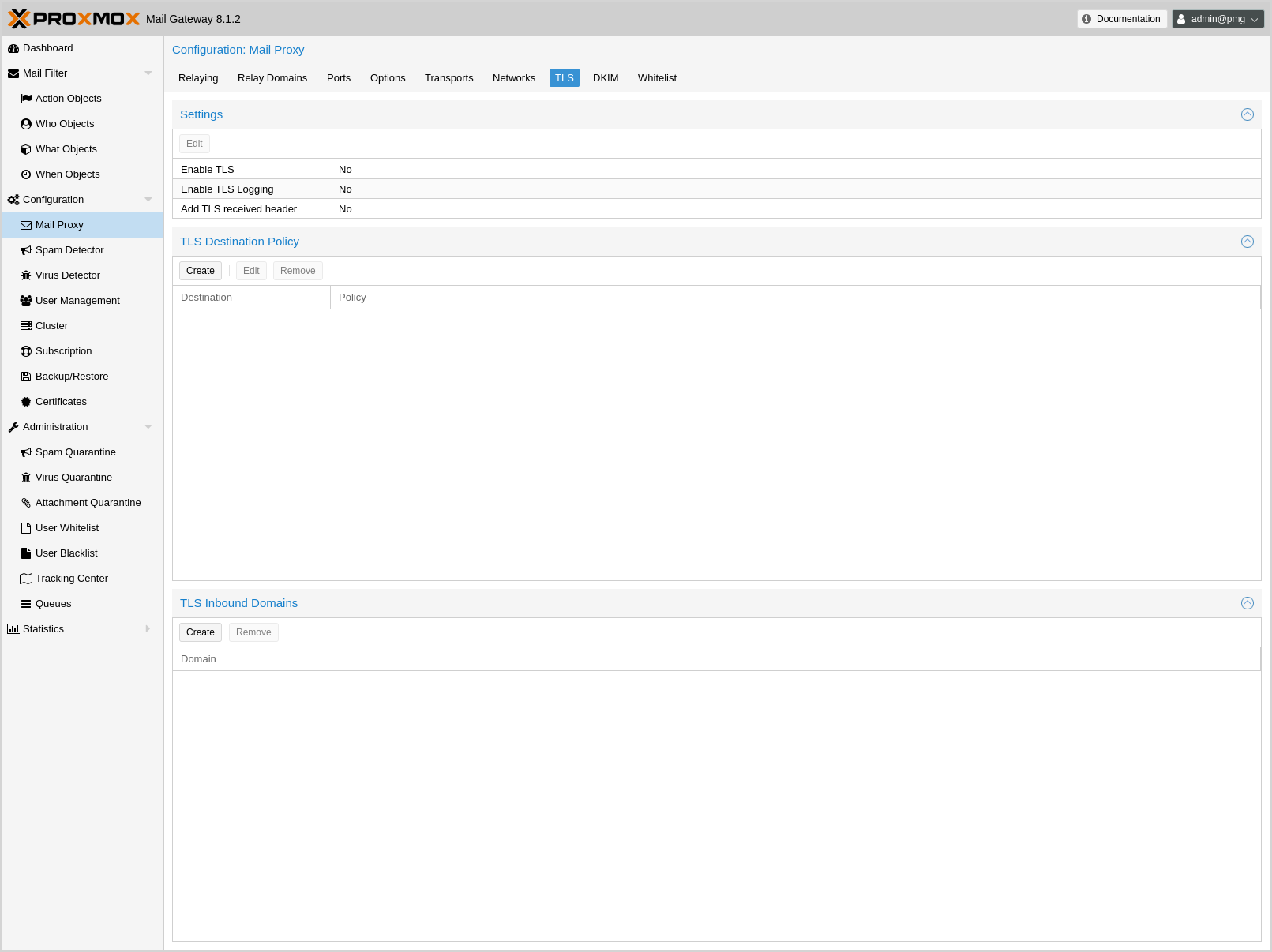
Task: Click the User Management group icon
Action: [x=26, y=301]
